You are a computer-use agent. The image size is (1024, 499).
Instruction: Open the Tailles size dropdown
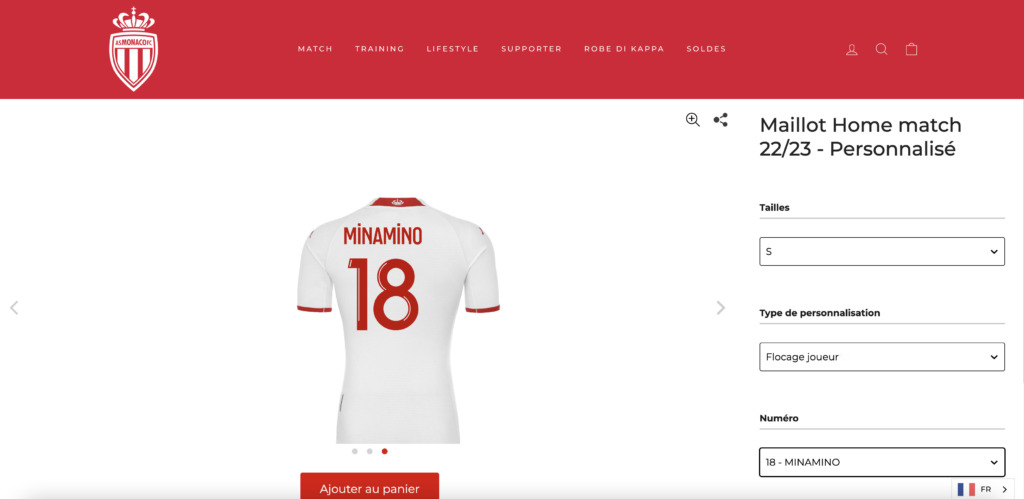882,251
